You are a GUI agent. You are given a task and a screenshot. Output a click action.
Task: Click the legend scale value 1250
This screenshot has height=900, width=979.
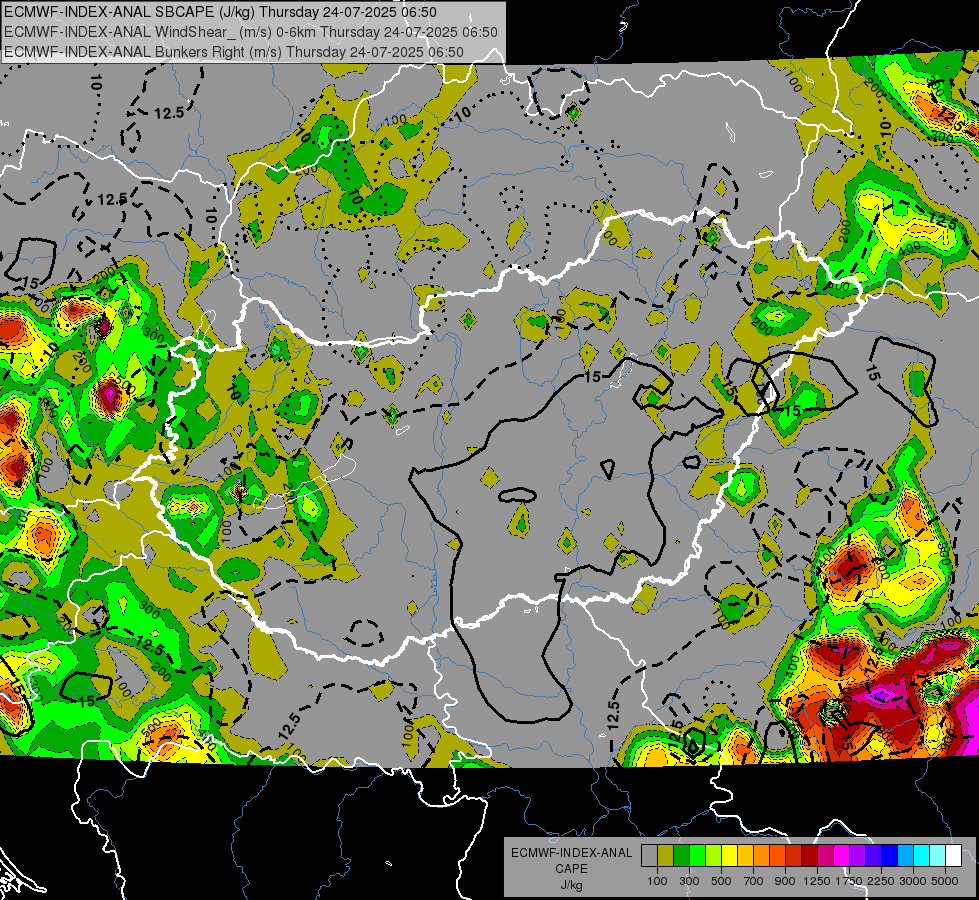click(817, 881)
